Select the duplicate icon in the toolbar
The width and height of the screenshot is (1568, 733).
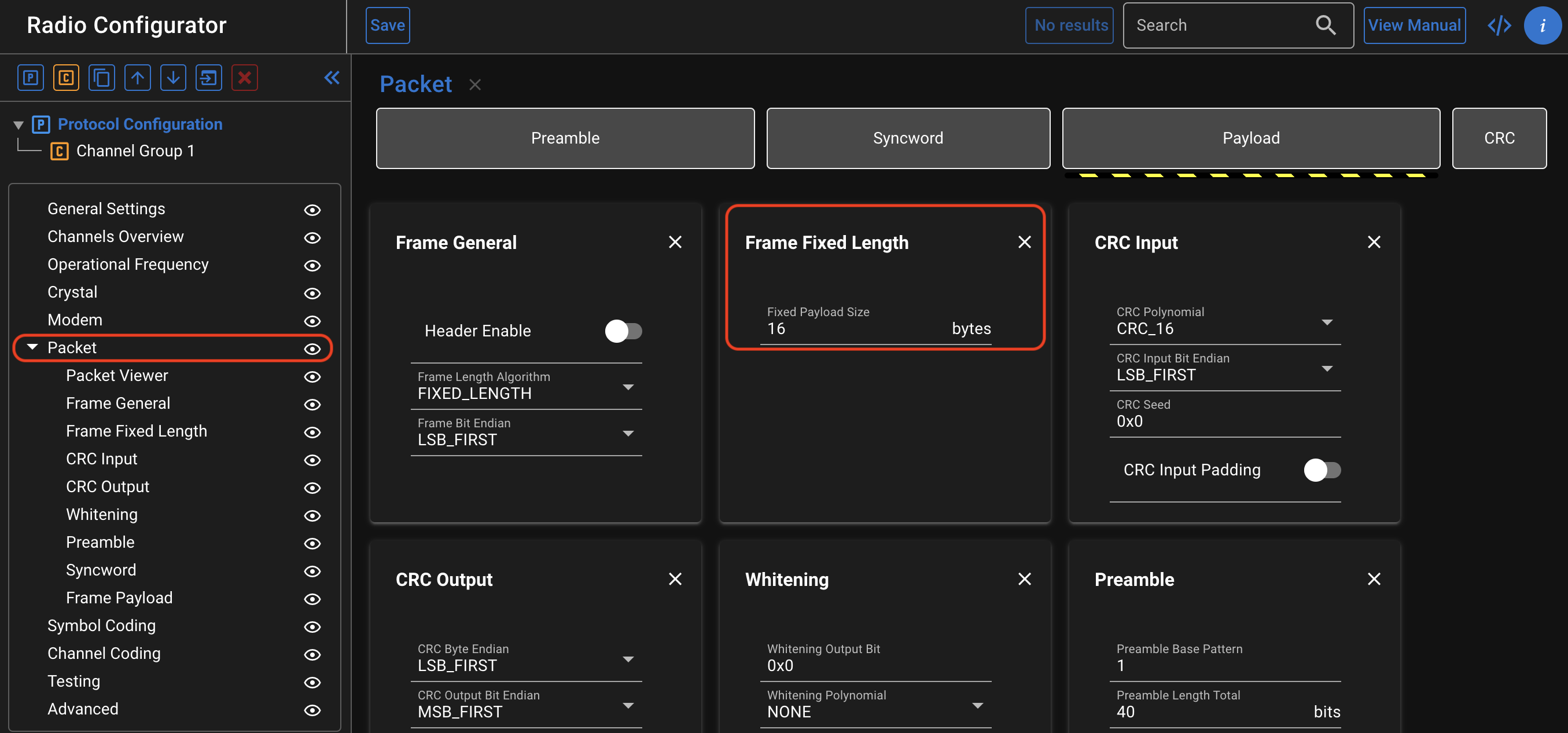click(x=102, y=78)
